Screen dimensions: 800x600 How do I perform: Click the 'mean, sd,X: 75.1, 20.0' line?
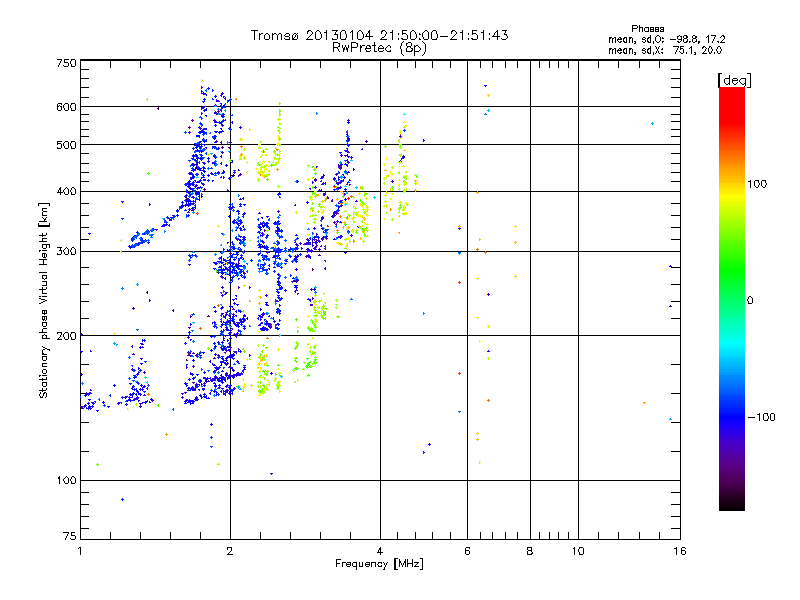click(x=665, y=50)
